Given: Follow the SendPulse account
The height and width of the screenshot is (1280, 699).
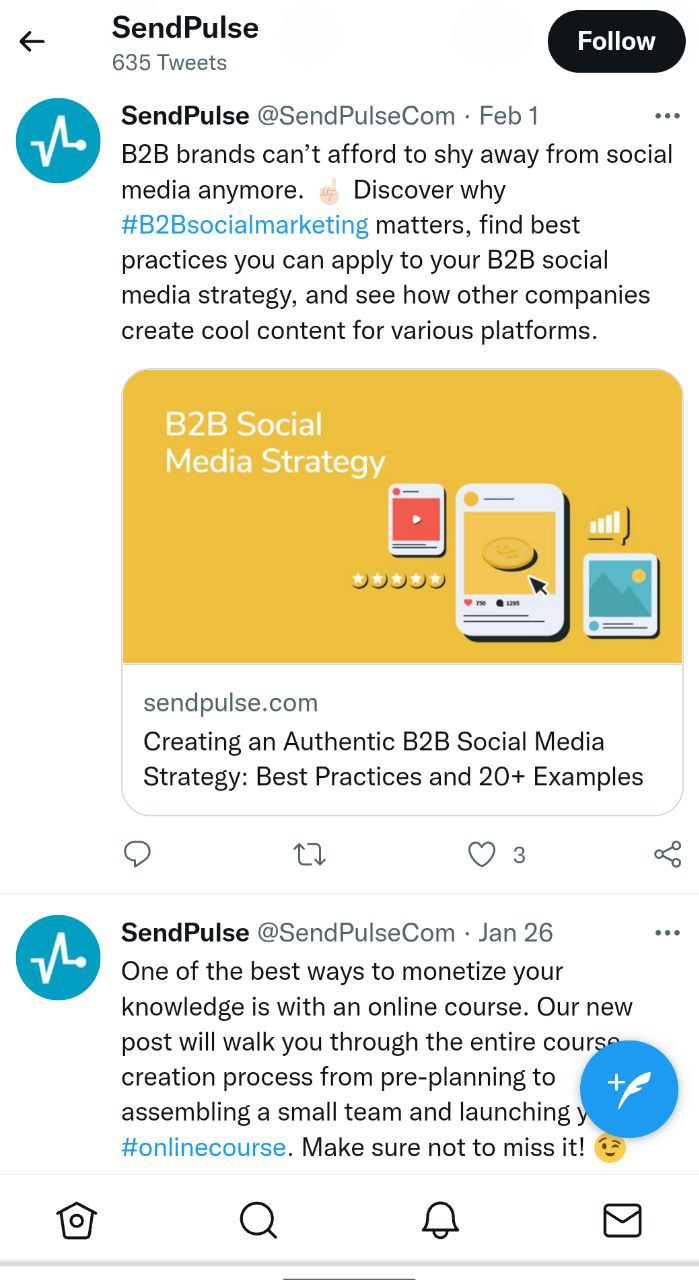Looking at the screenshot, I should tap(615, 41).
